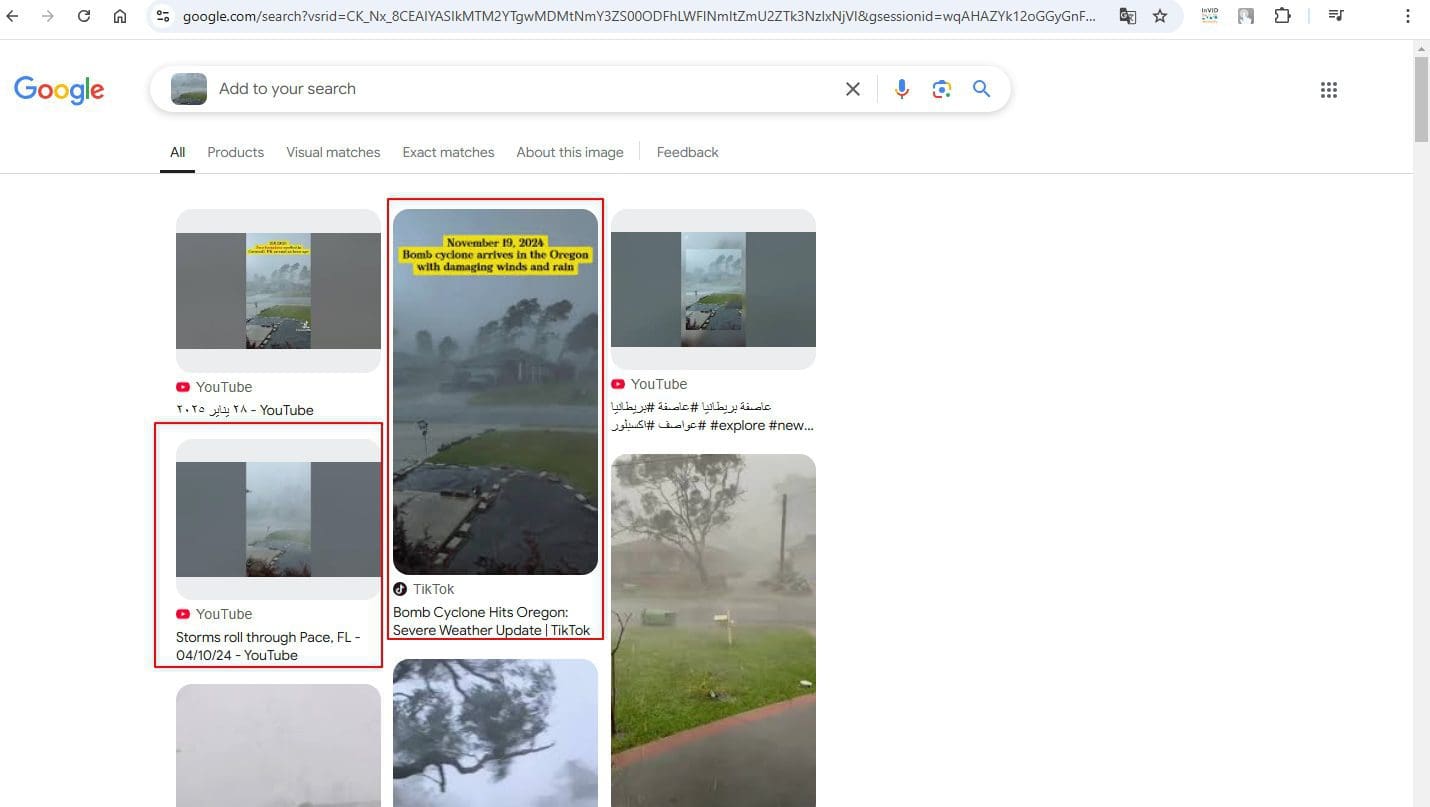Open the browser extensions puzzle icon
This screenshot has height=807, width=1430.
pyautogui.click(x=1282, y=16)
